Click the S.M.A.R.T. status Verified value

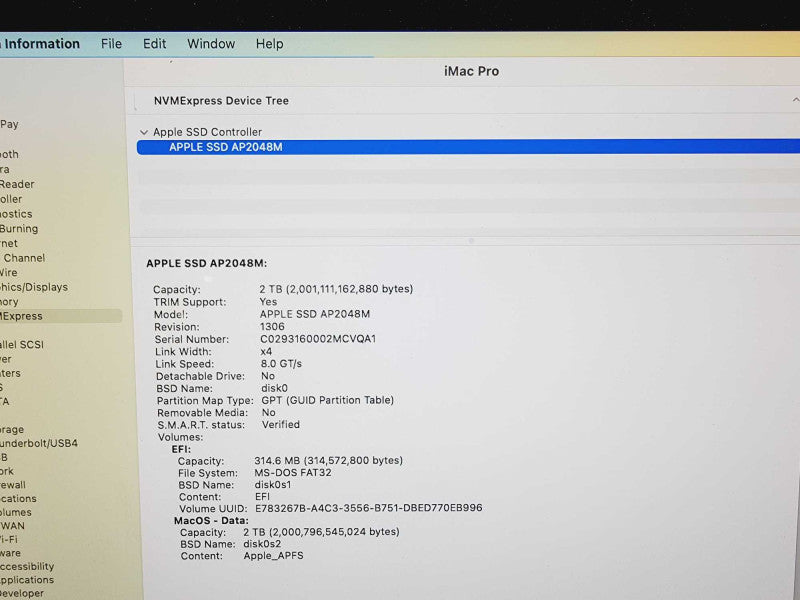(281, 424)
